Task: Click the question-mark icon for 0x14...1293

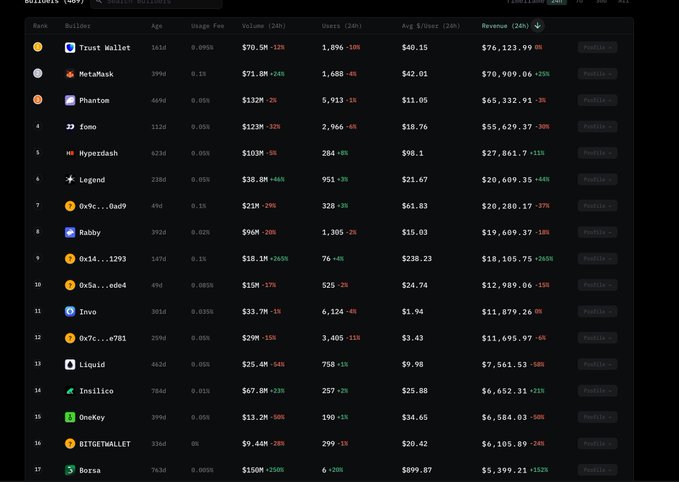Action: [x=70, y=259]
